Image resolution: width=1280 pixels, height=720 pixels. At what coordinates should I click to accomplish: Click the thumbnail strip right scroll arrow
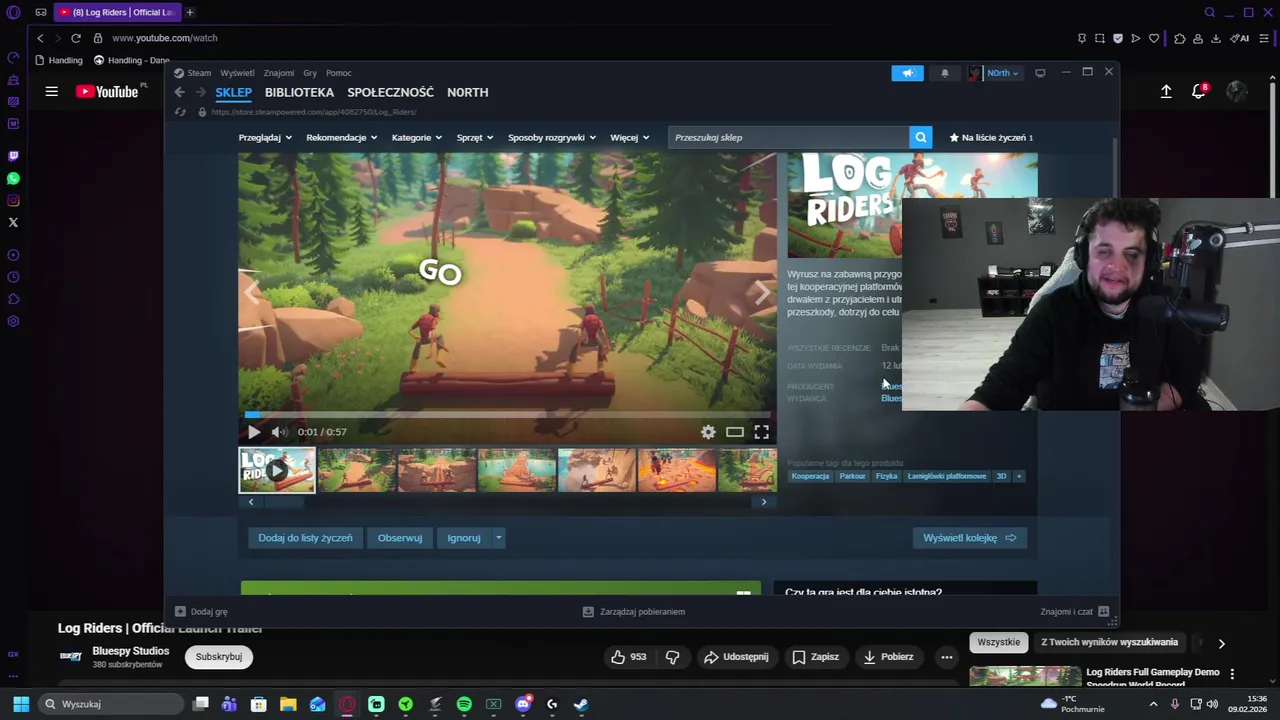pyautogui.click(x=764, y=502)
